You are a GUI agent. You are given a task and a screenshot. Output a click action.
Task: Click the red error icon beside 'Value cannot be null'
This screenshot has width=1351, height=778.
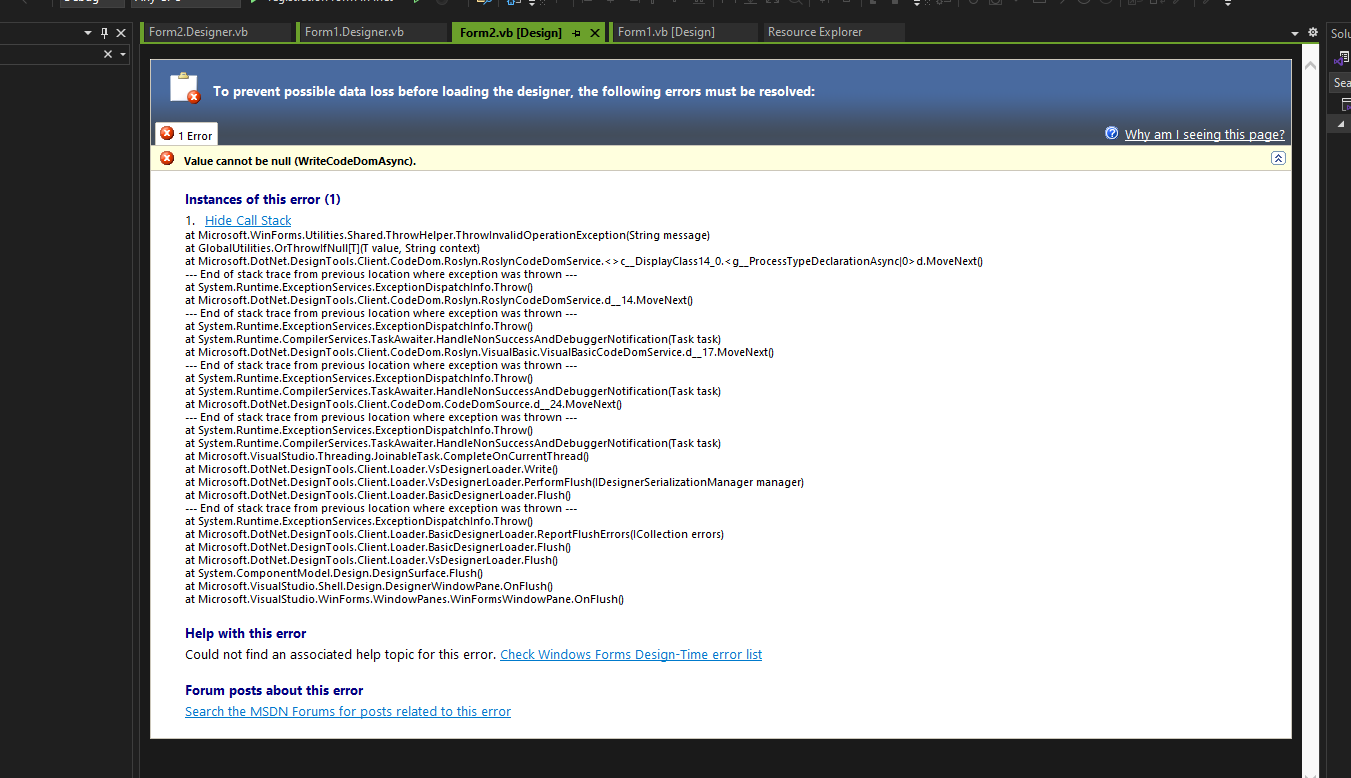(167, 159)
